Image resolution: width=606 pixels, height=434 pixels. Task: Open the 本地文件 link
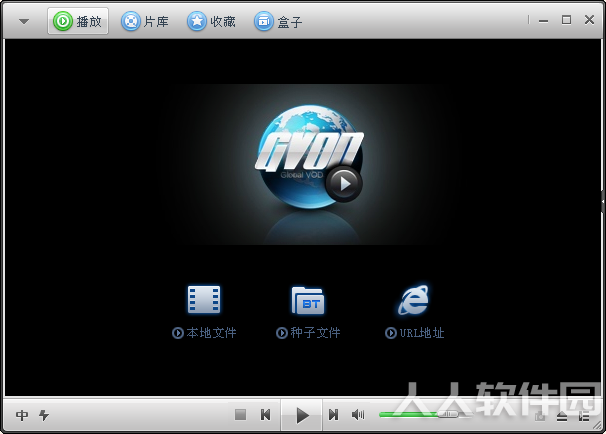(x=204, y=333)
